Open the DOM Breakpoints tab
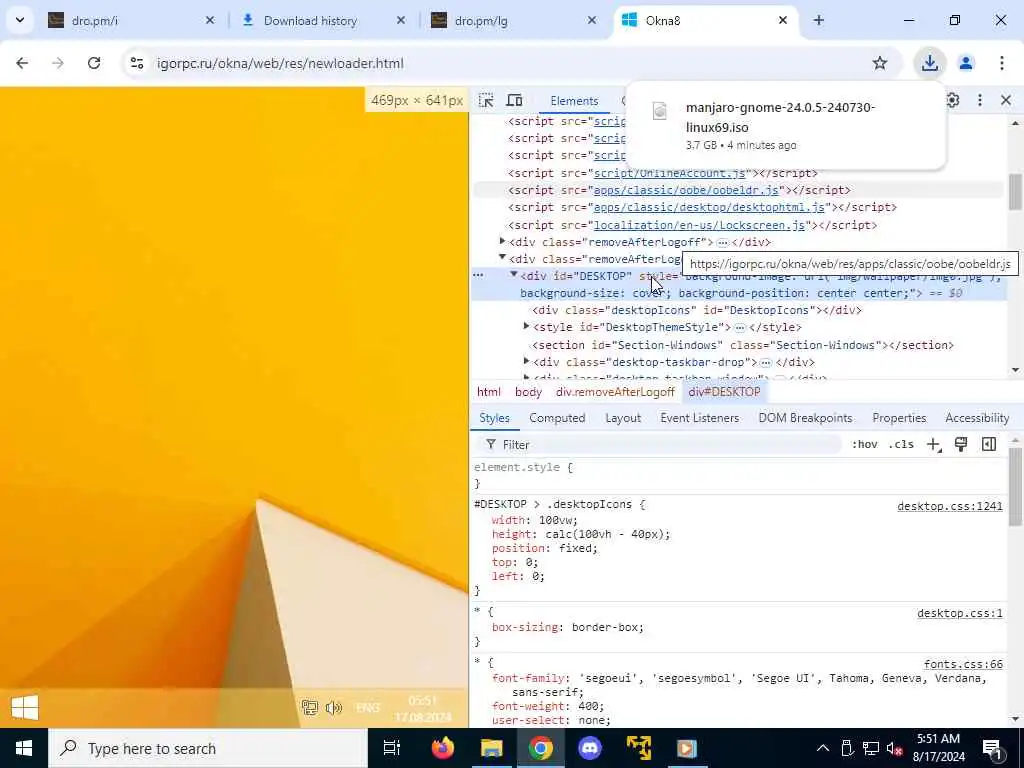This screenshot has width=1024, height=768. [x=805, y=418]
